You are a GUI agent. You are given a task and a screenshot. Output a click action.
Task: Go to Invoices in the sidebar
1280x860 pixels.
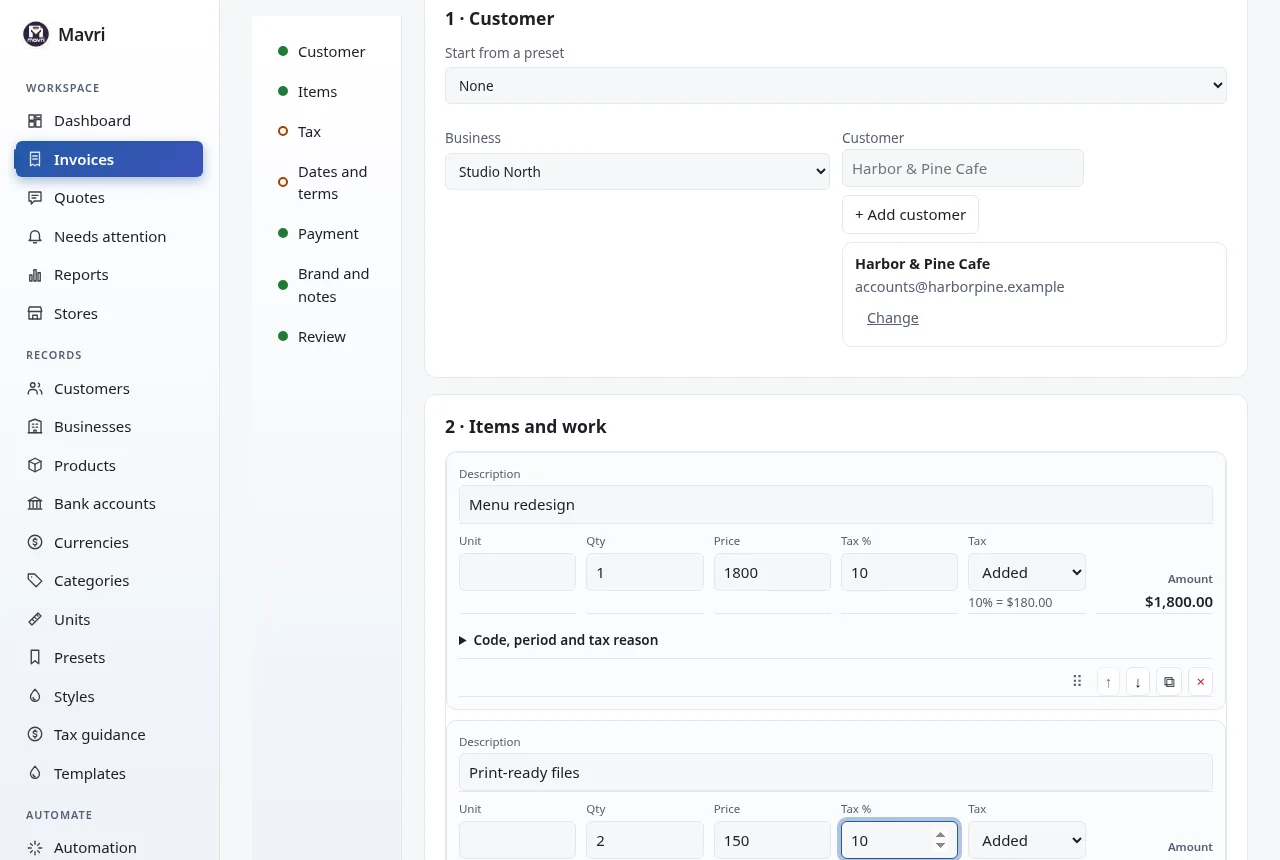109,160
